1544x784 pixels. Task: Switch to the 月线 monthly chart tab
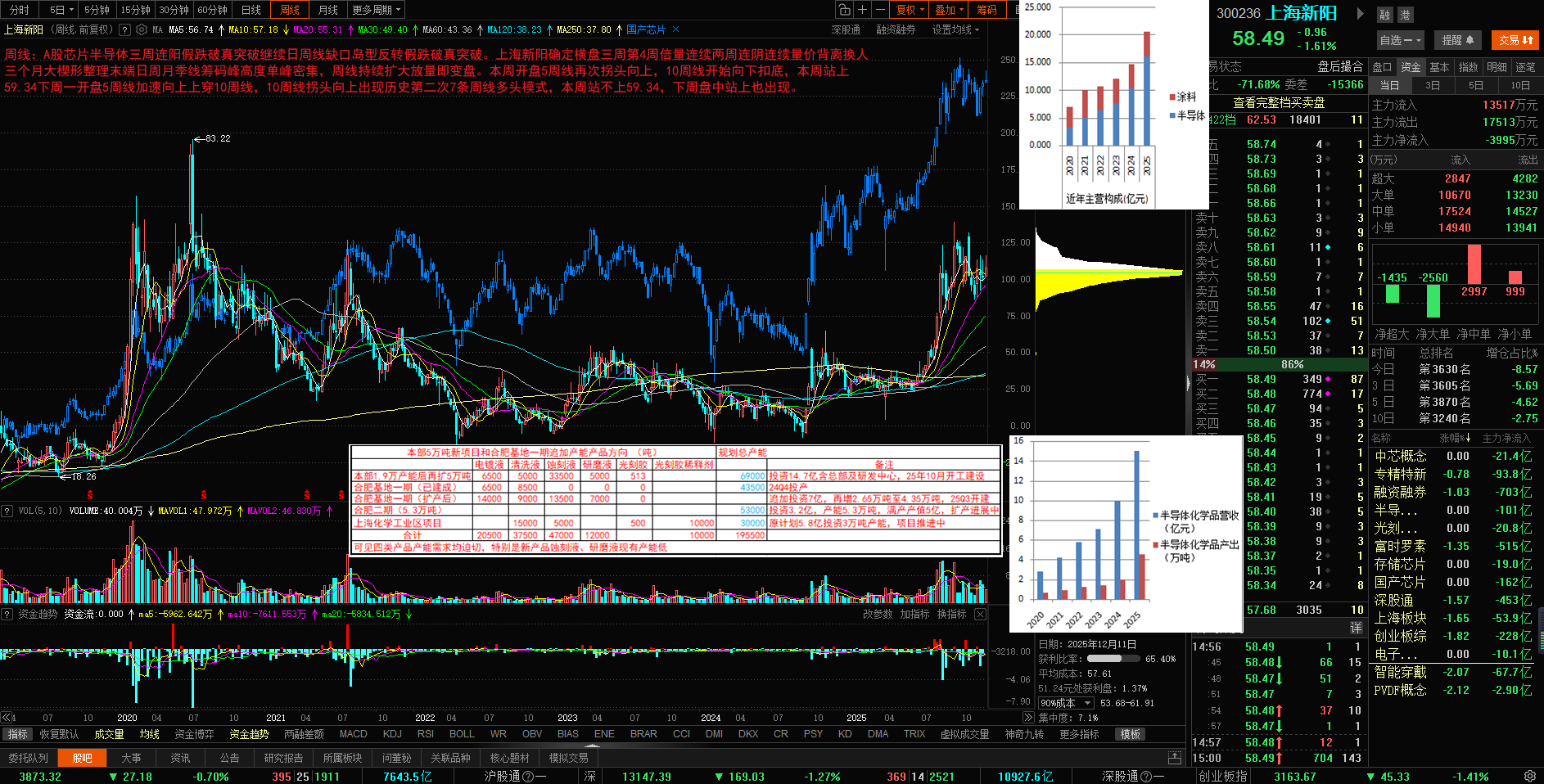(327, 10)
